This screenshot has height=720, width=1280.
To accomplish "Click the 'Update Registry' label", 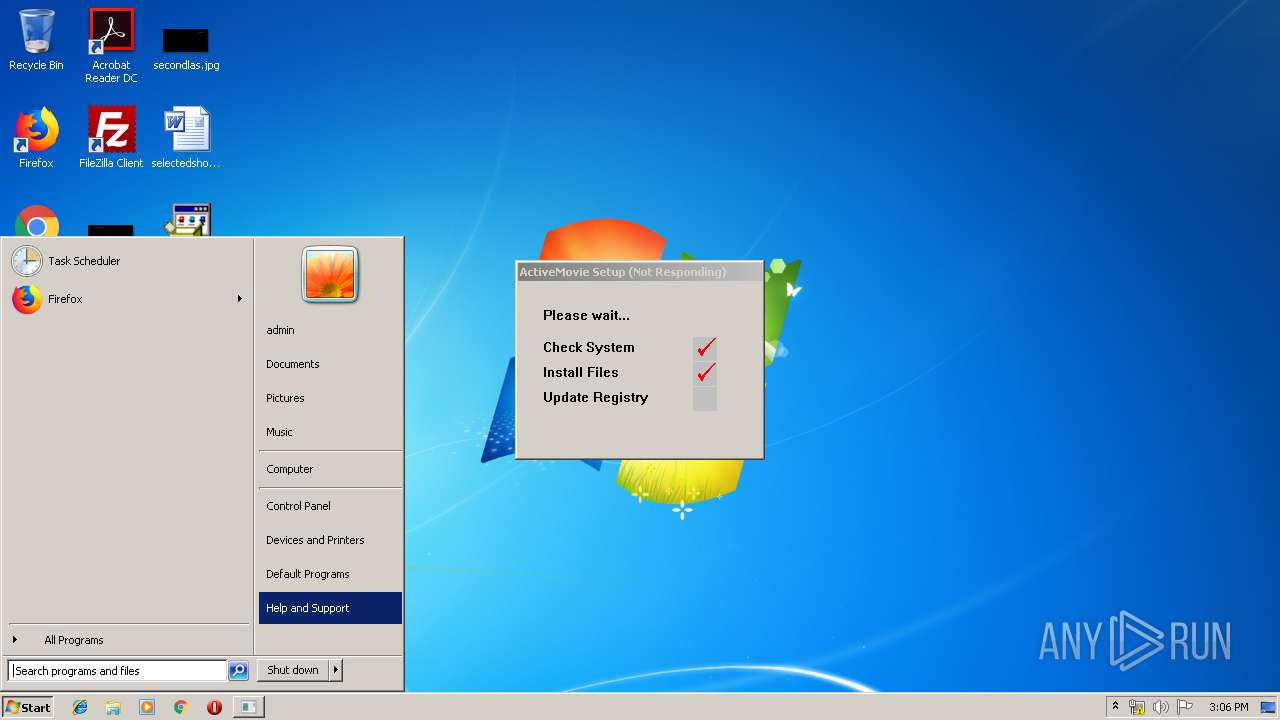I will click(595, 397).
